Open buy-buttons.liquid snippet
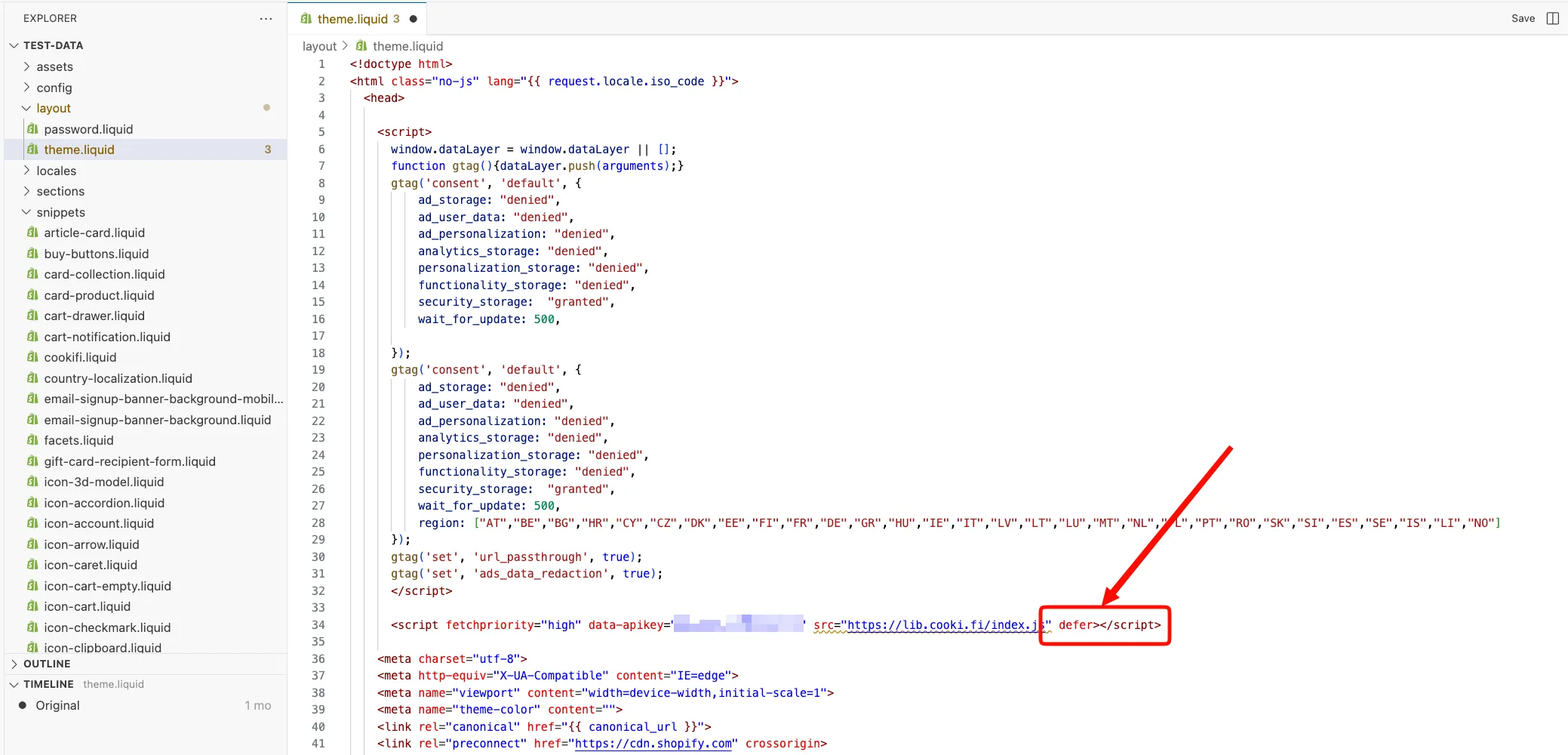The height and width of the screenshot is (755, 1568). click(x=97, y=254)
